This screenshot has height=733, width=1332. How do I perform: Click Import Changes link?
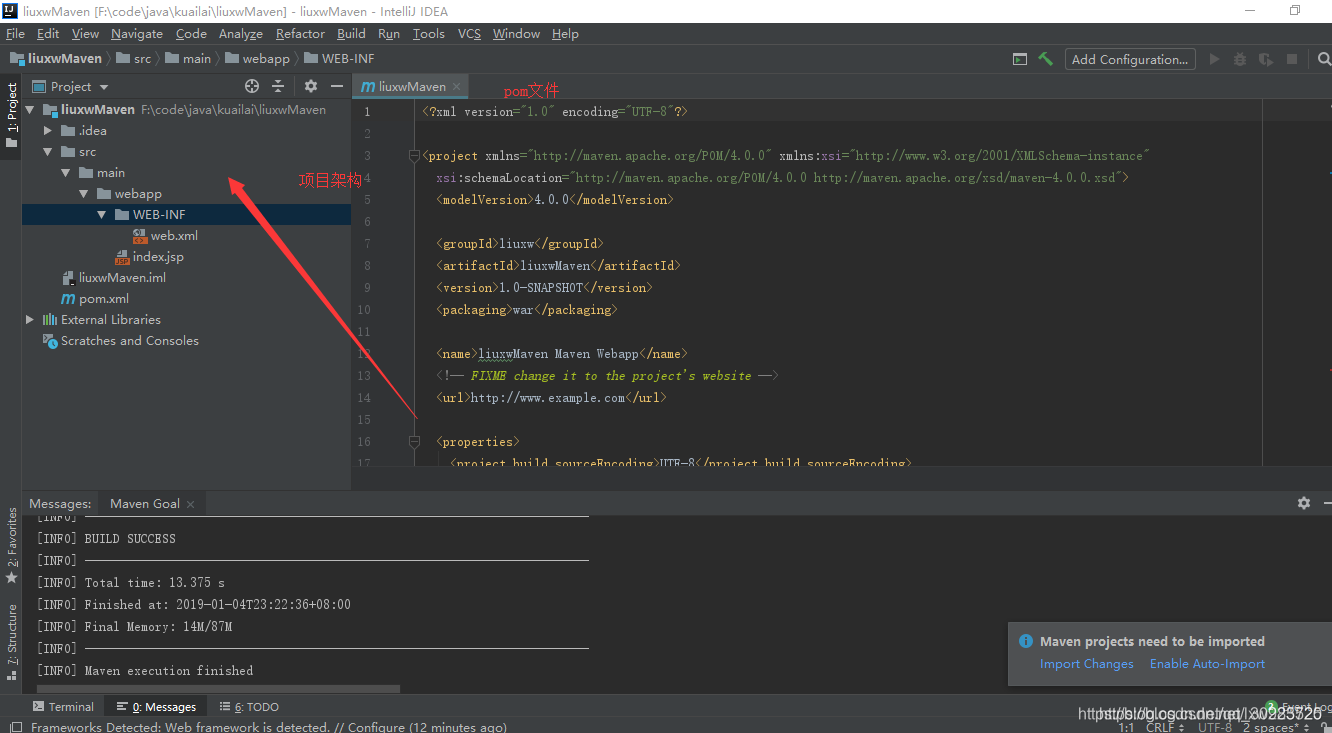click(1087, 664)
